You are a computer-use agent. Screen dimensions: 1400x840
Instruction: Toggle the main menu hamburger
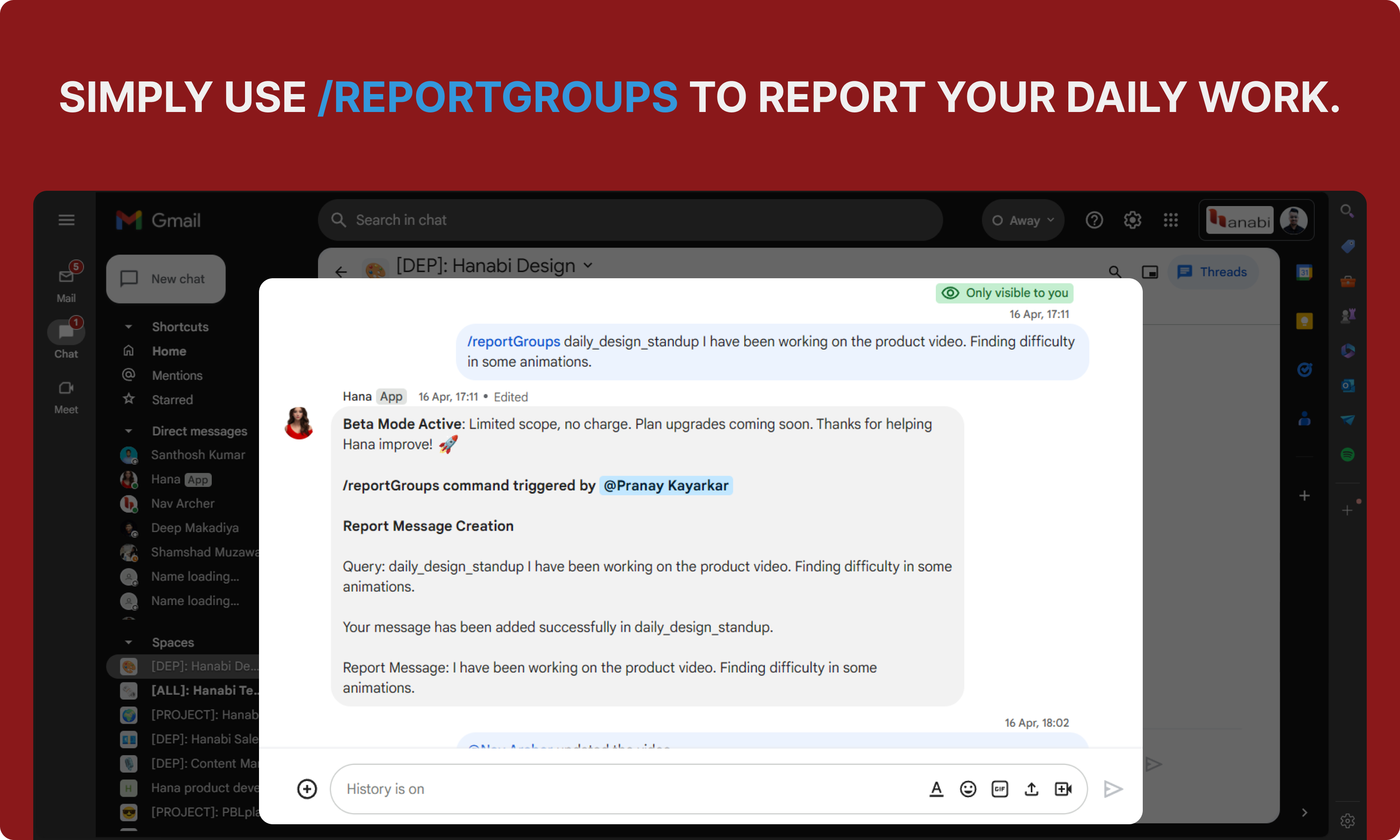66,220
